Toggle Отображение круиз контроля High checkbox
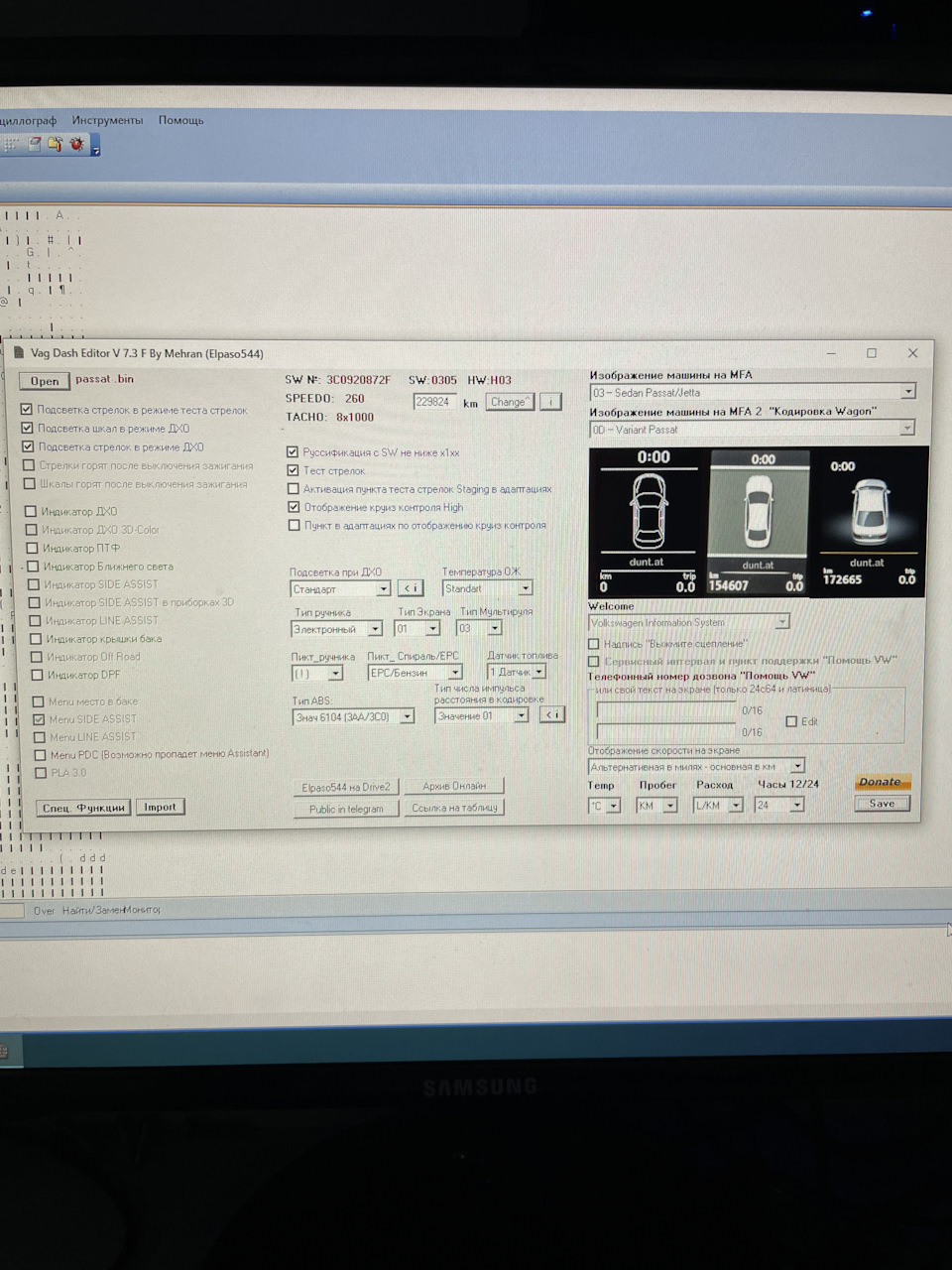Viewport: 952px width, 1270px height. click(294, 506)
